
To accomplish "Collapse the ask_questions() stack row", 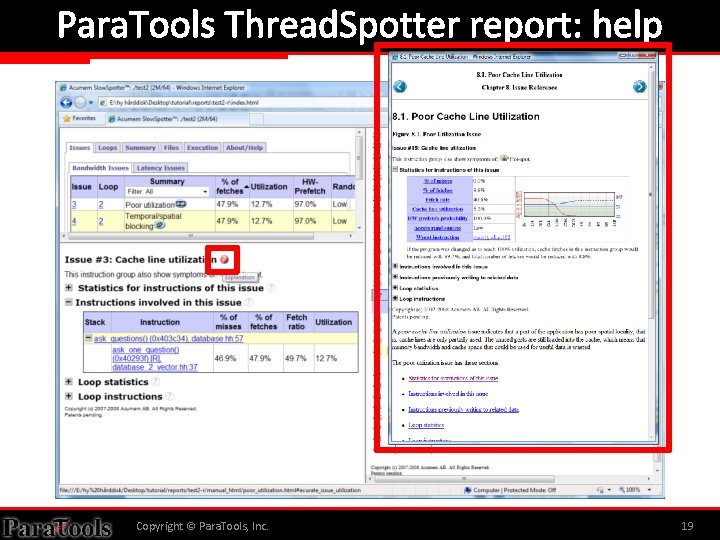I will pos(88,338).
